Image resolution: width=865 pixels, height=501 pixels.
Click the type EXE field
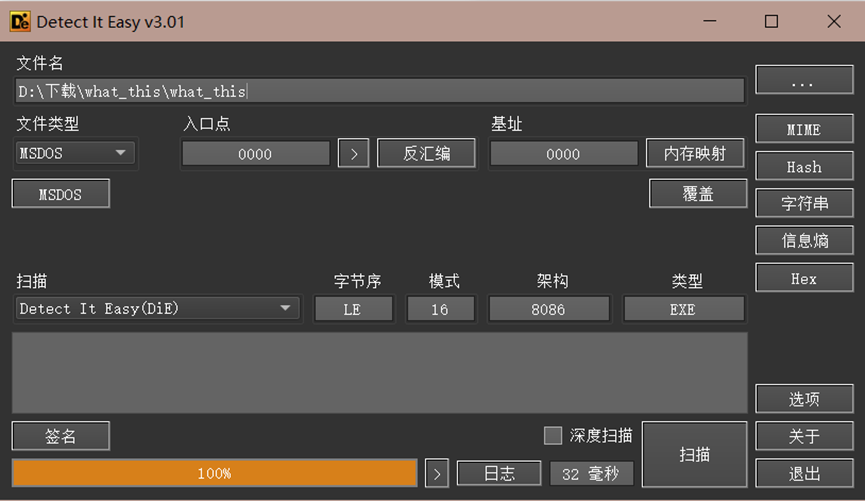(684, 309)
